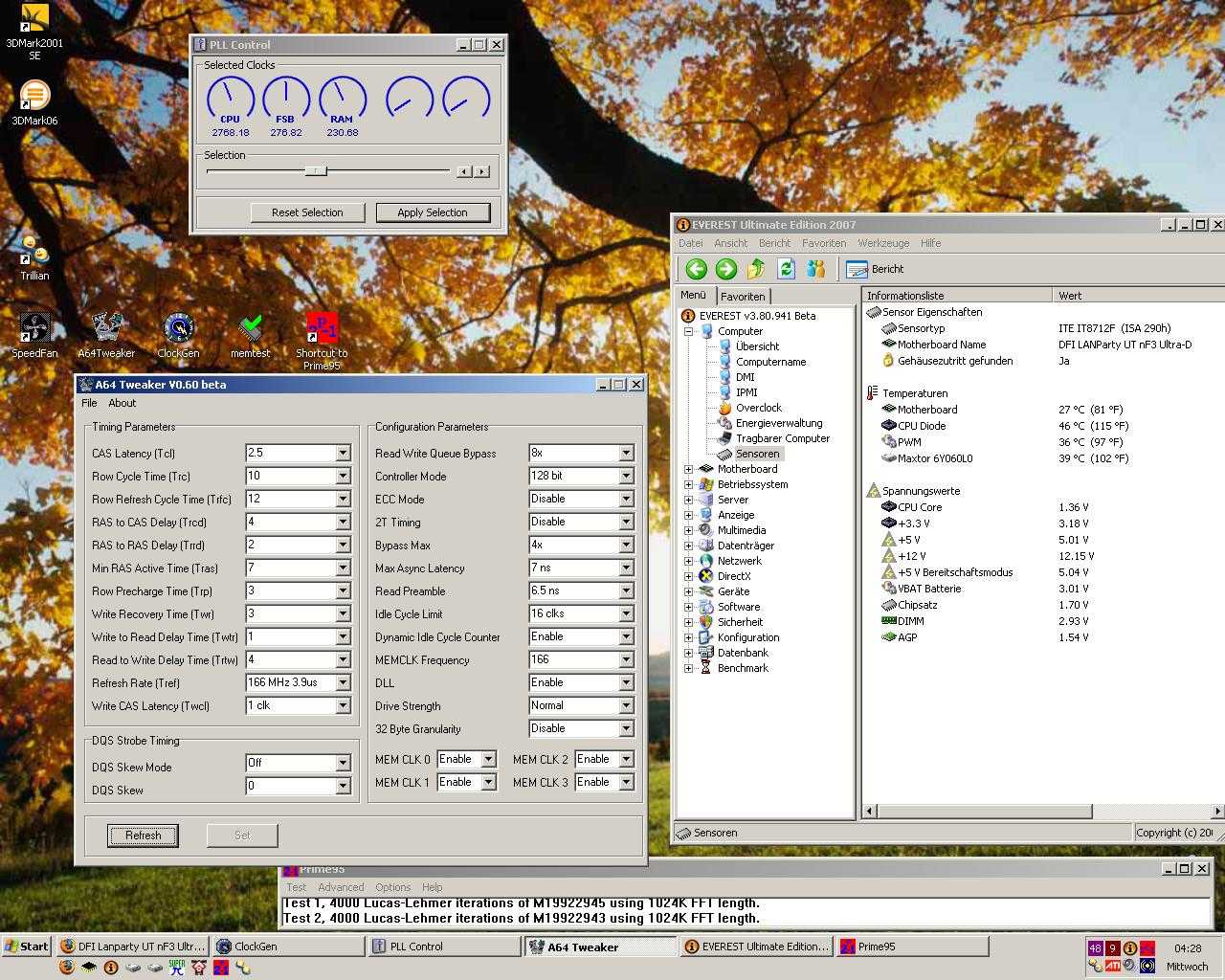
Task: Switch to the Favoriten tab in EVEREST
Action: 743,297
